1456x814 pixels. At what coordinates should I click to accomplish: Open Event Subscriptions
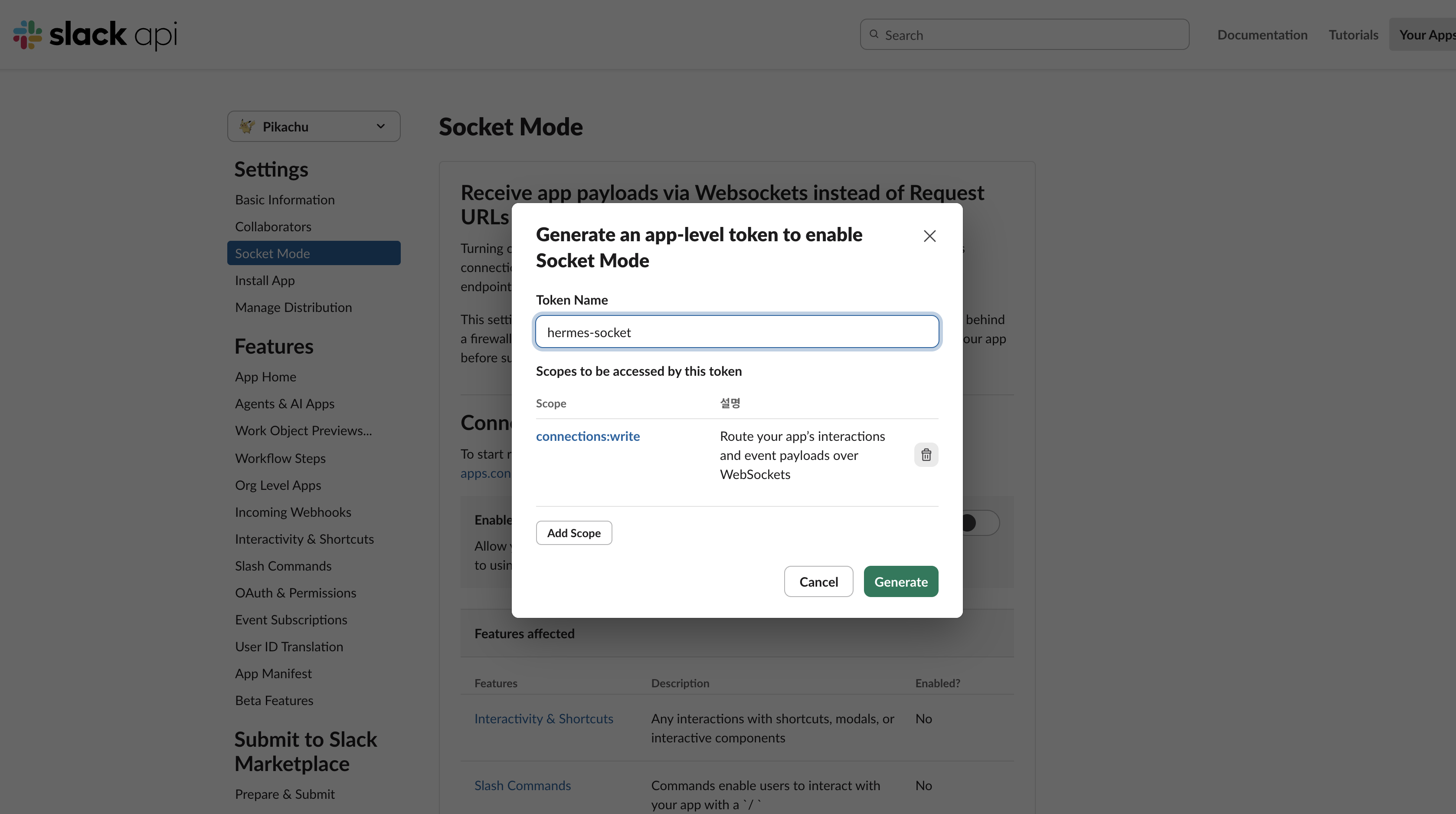tap(291, 620)
